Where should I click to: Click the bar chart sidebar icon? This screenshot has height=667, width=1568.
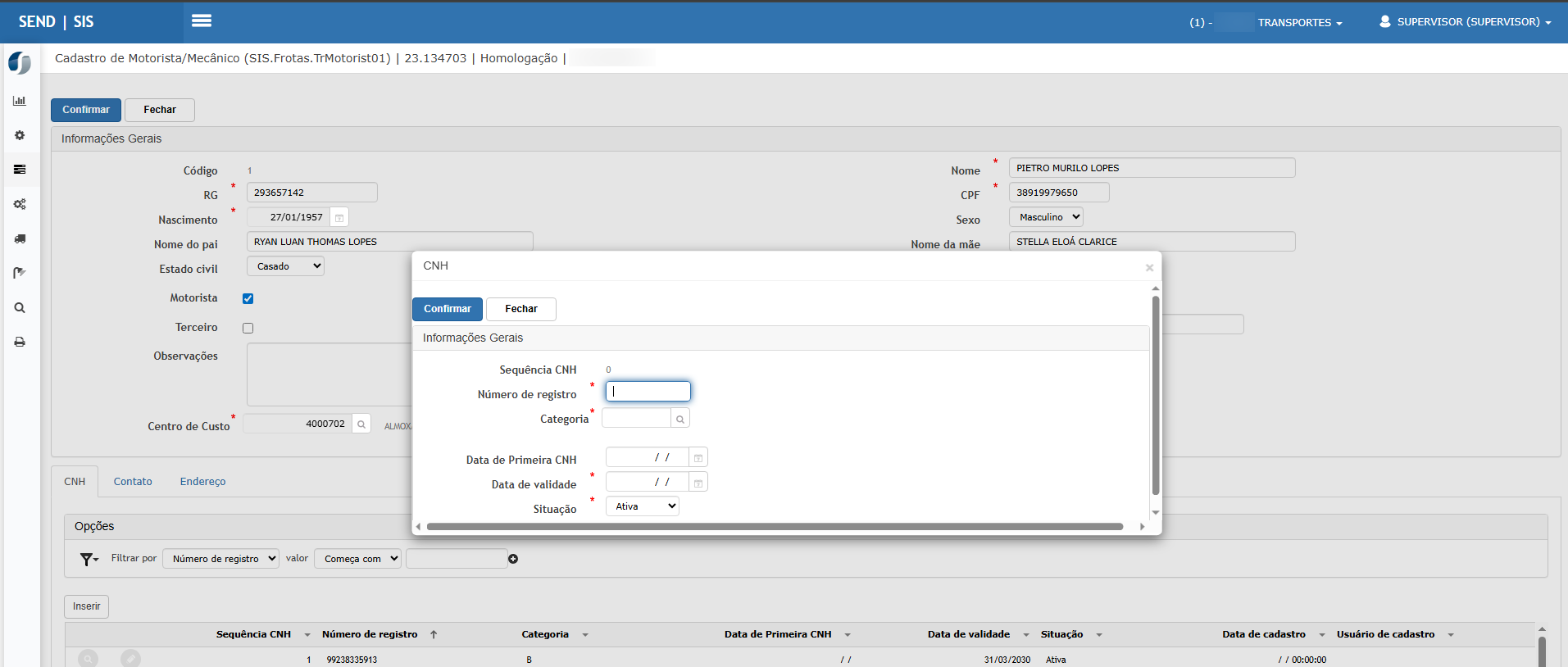click(x=20, y=101)
